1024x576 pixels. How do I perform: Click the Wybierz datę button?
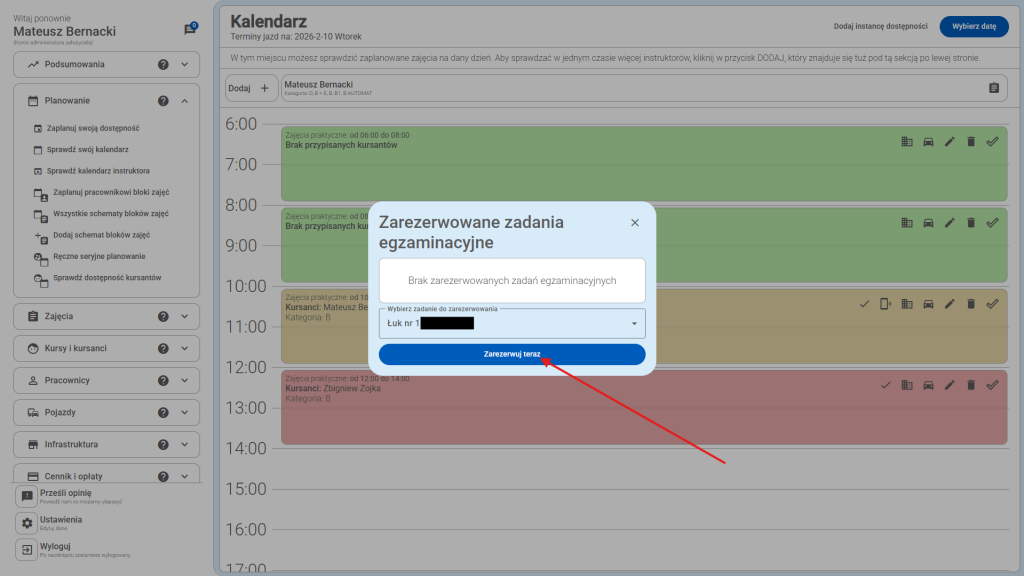click(x=974, y=27)
